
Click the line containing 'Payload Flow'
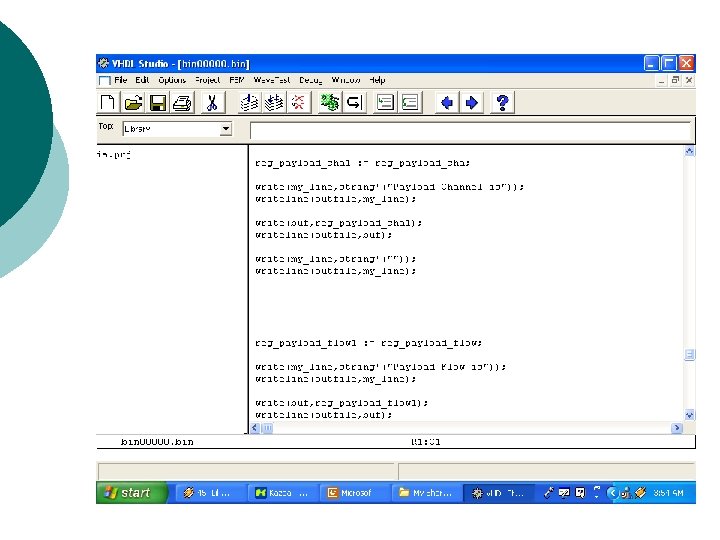point(380,367)
